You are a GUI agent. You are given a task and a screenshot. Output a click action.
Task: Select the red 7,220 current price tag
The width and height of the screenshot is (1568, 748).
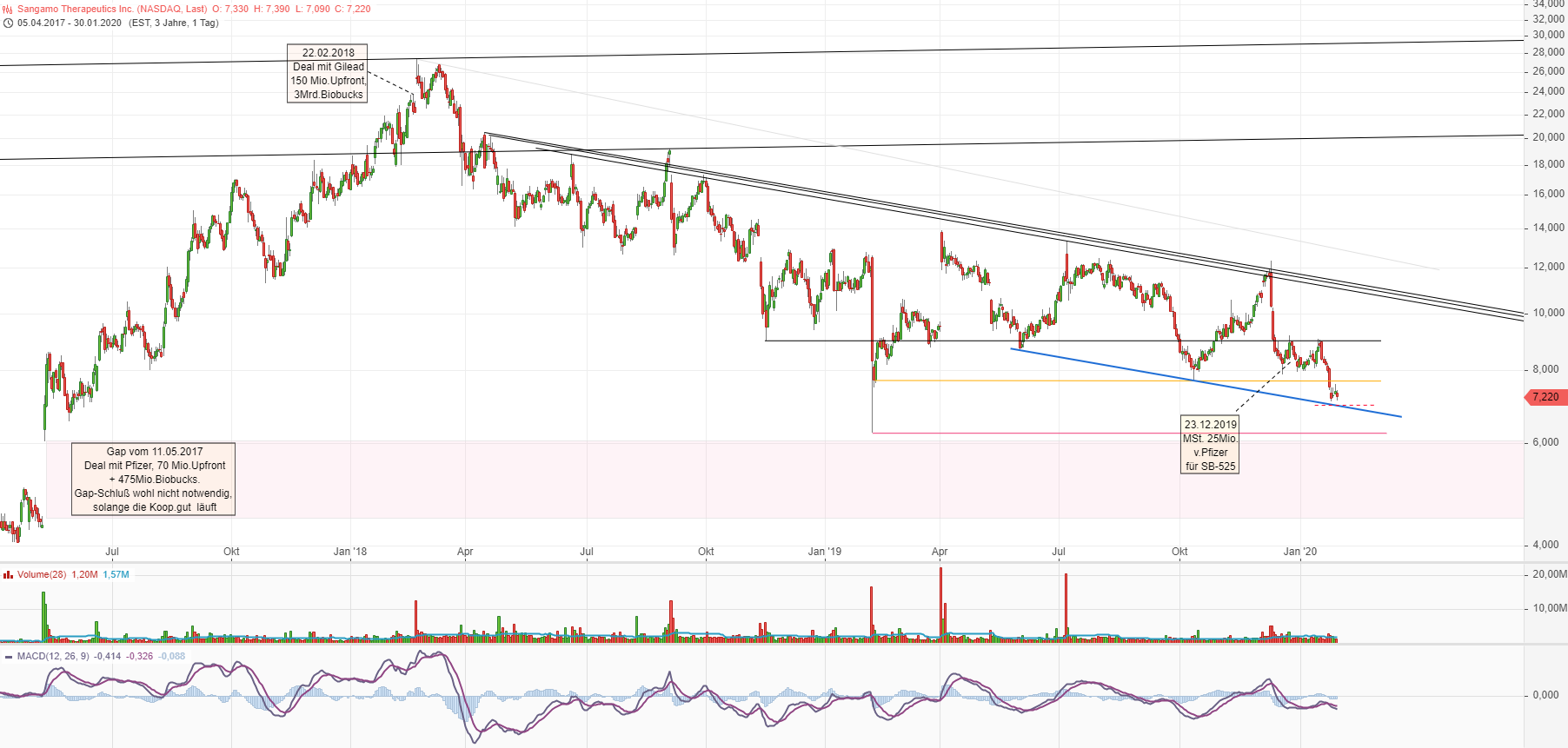1545,397
